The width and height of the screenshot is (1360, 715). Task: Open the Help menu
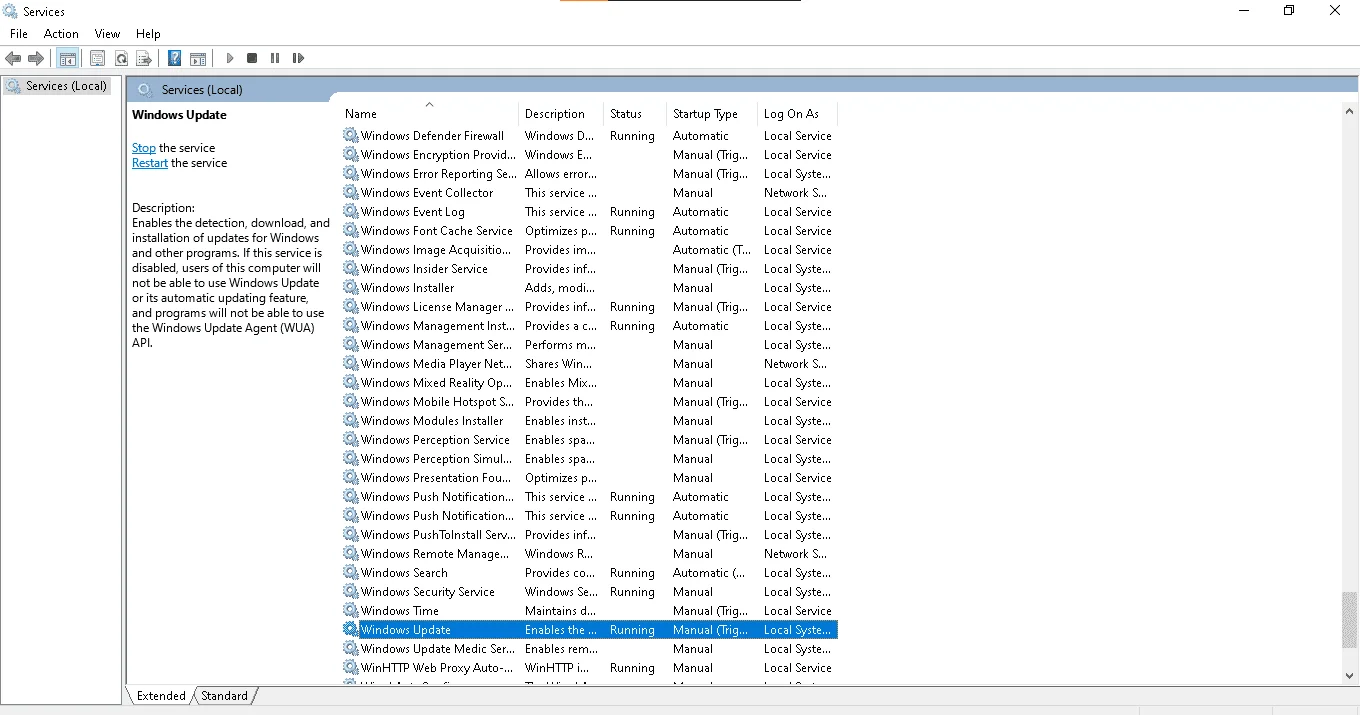[148, 34]
